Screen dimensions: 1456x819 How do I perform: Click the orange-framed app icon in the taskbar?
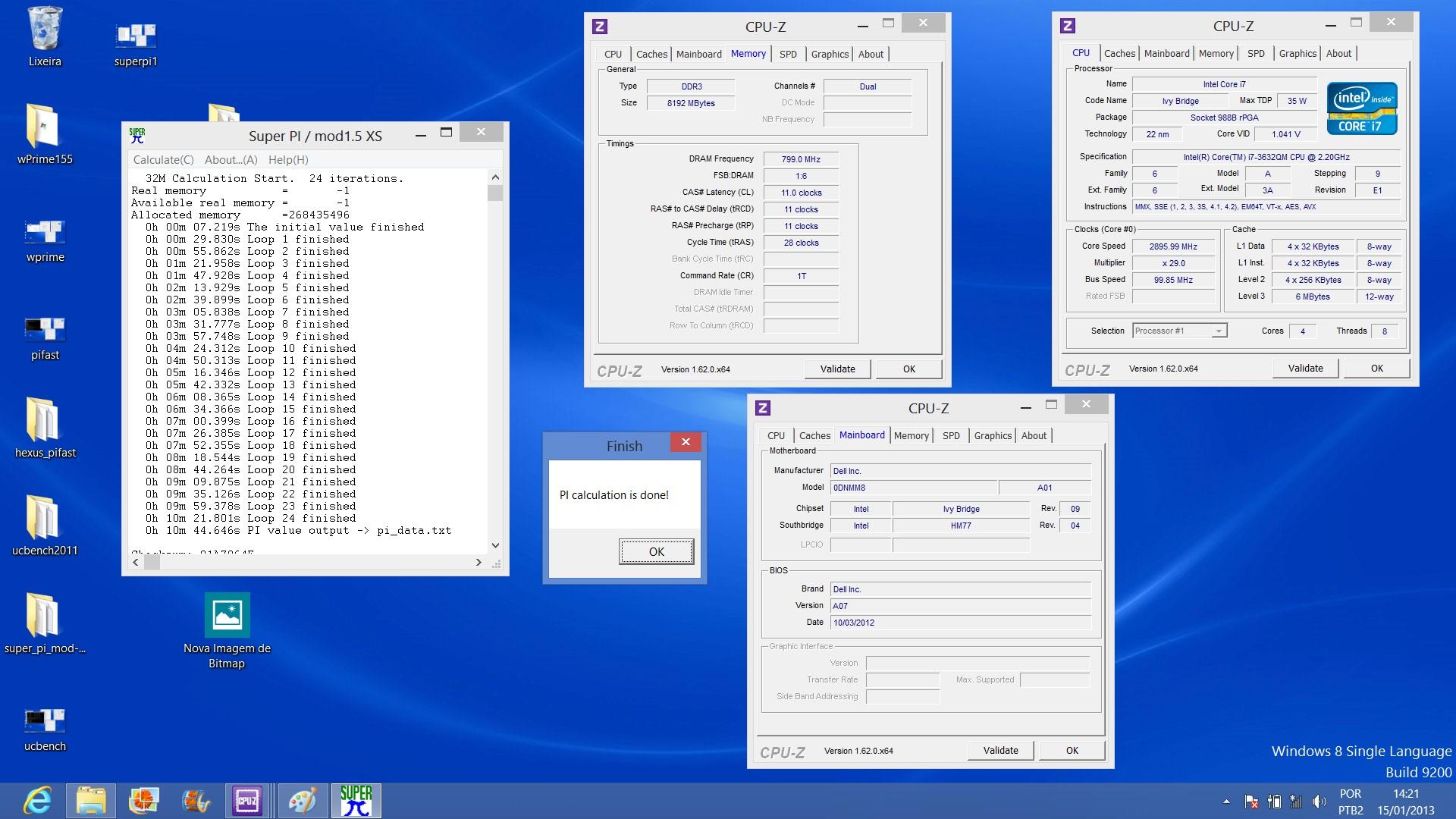[x=143, y=801]
